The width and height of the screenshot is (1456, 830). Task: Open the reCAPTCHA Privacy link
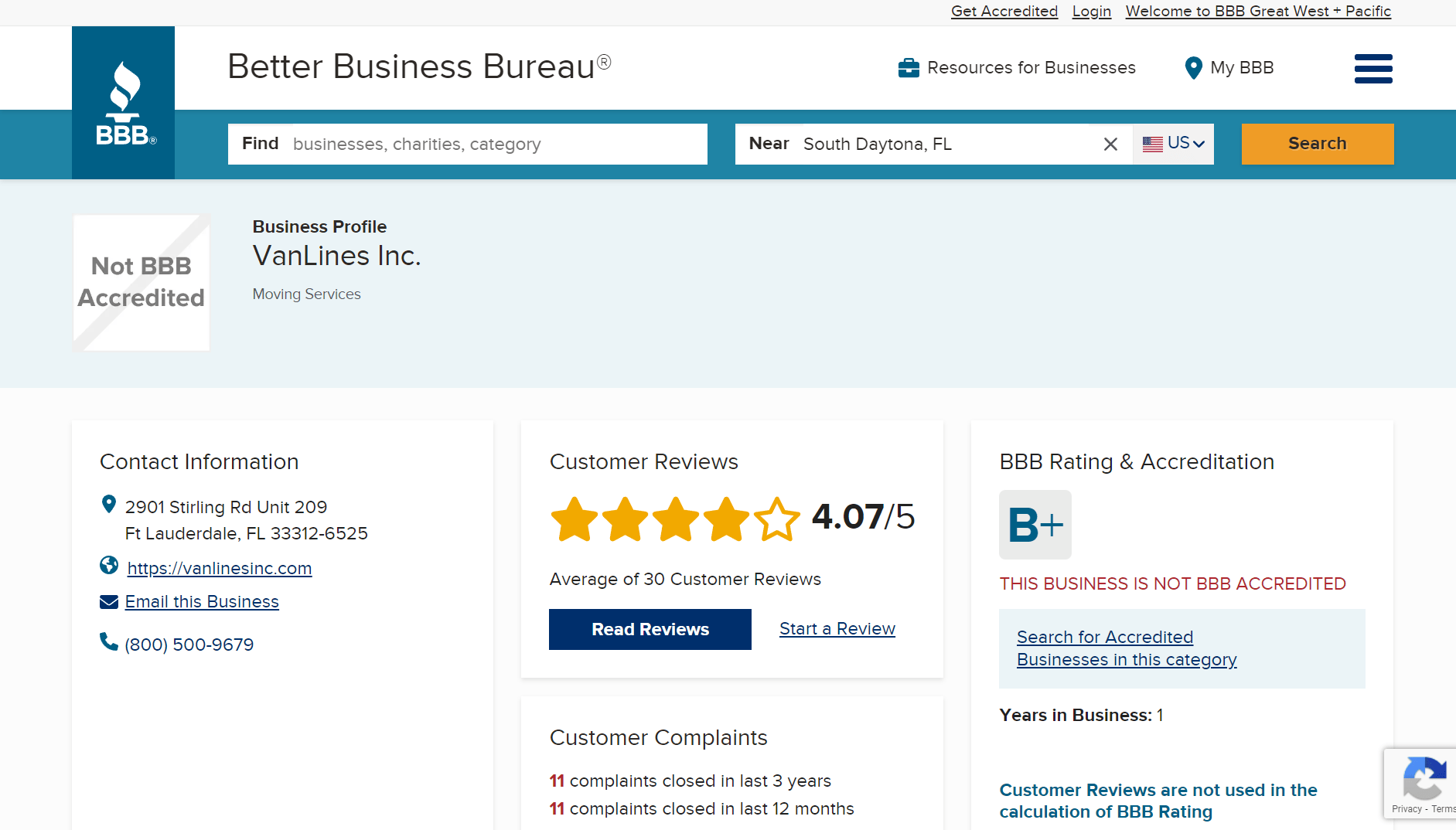pos(1407,809)
